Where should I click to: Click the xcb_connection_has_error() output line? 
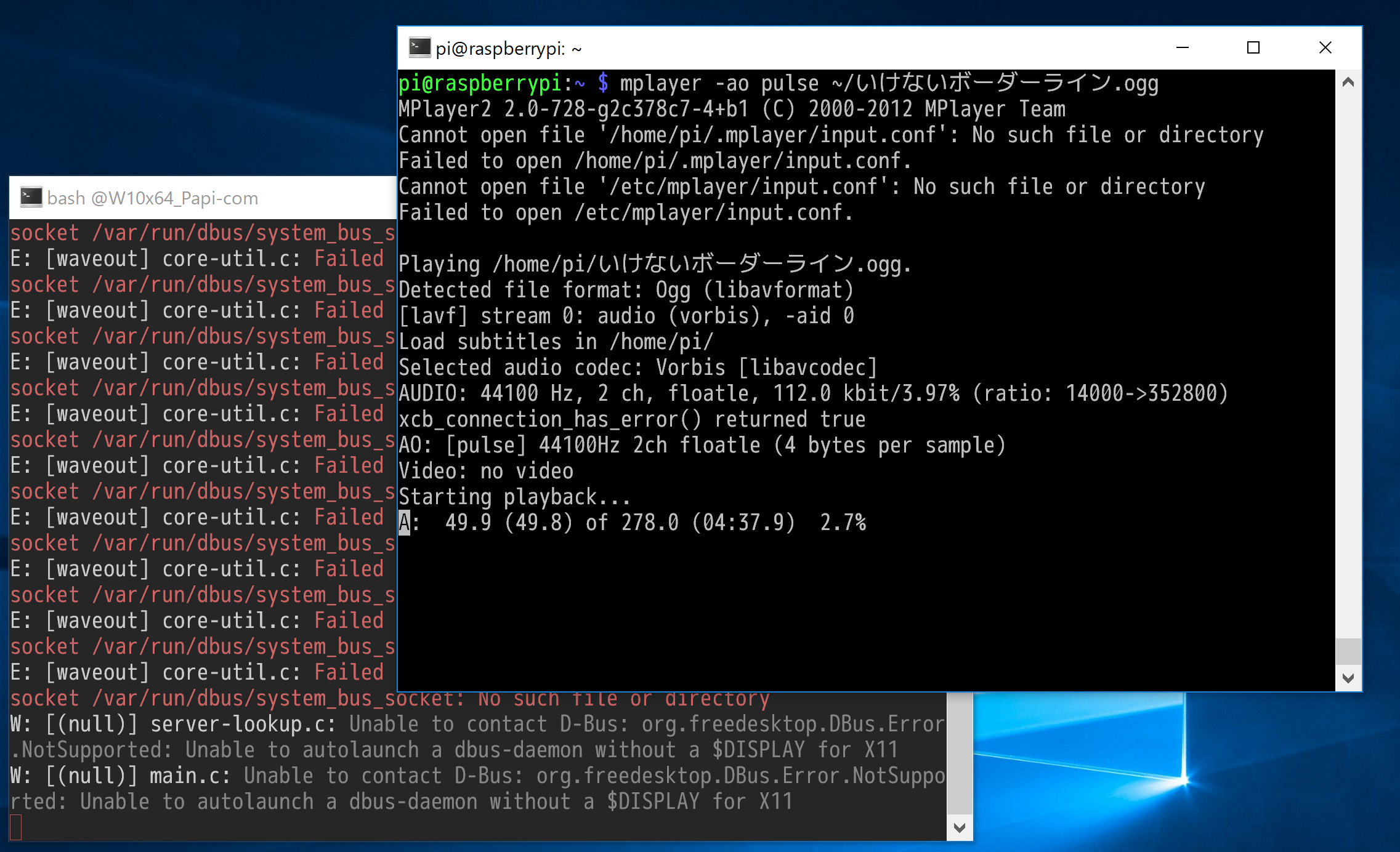tap(631, 419)
